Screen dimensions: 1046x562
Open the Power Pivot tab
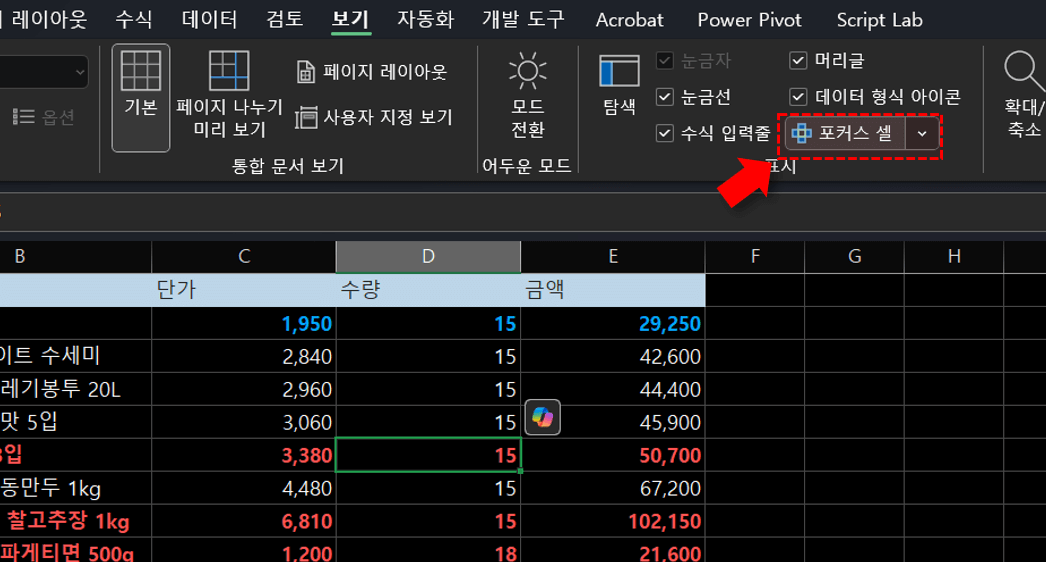(750, 19)
